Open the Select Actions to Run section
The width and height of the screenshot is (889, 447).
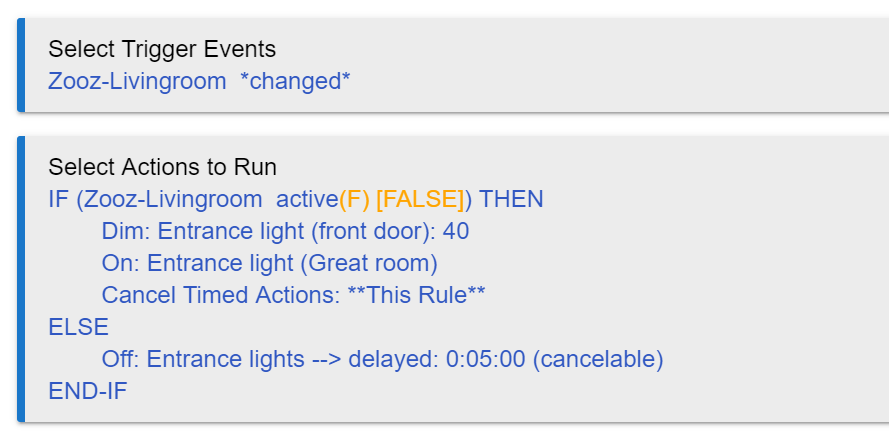[x=163, y=167]
